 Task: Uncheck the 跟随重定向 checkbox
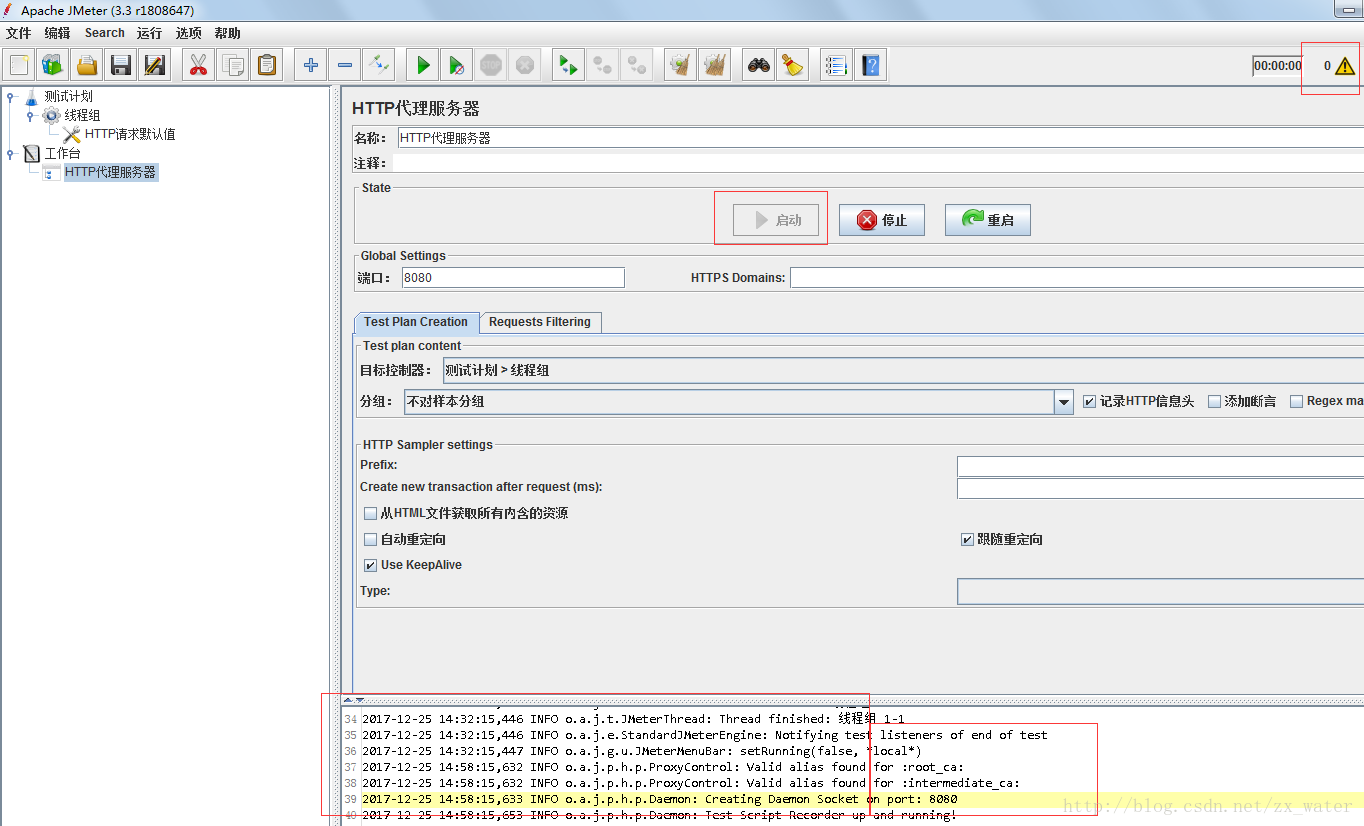tap(967, 539)
